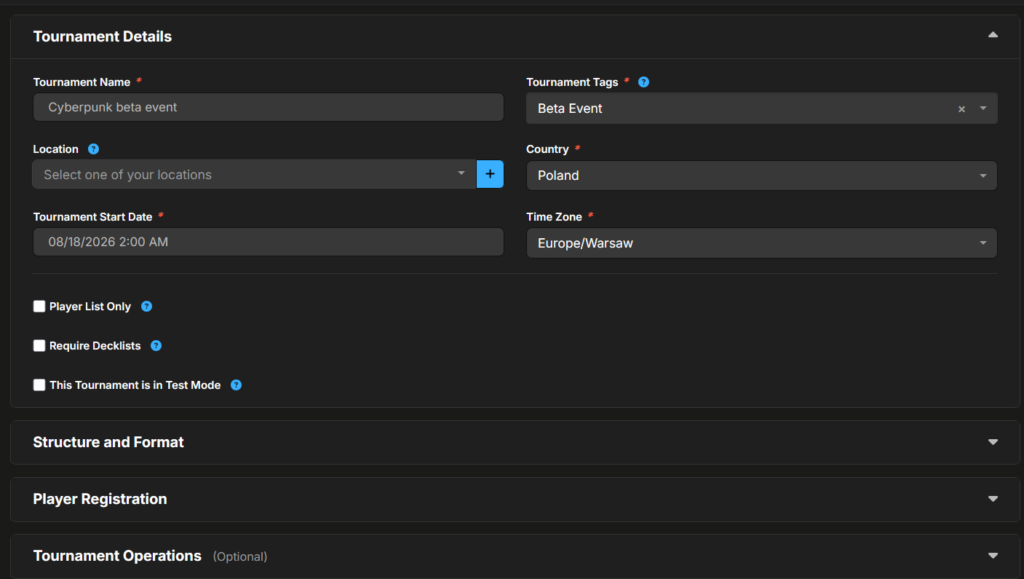Click the (Optional) text
Image resolution: width=1024 pixels, height=579 pixels.
tap(240, 557)
